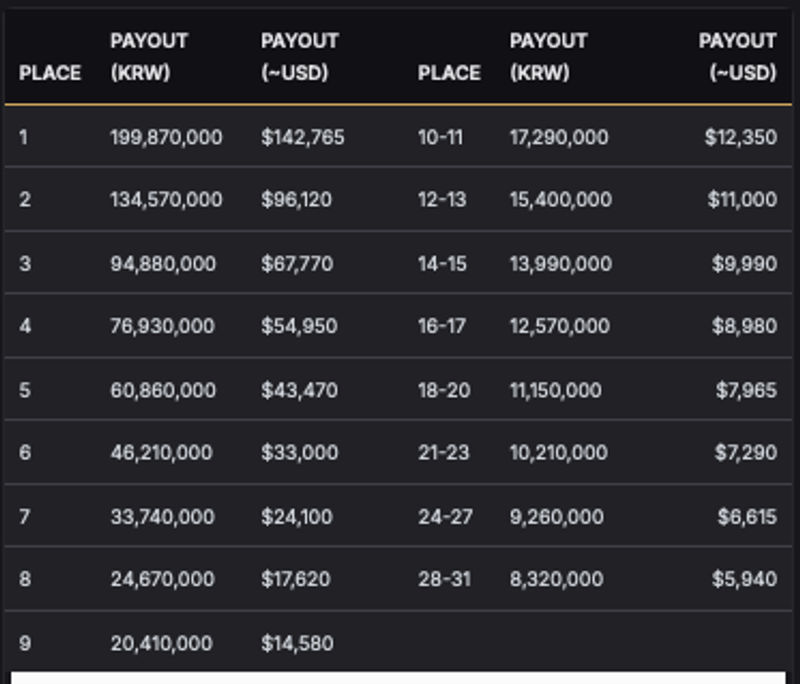Click the $14,580 ninth place payout
The height and width of the screenshot is (684, 800).
click(x=297, y=643)
